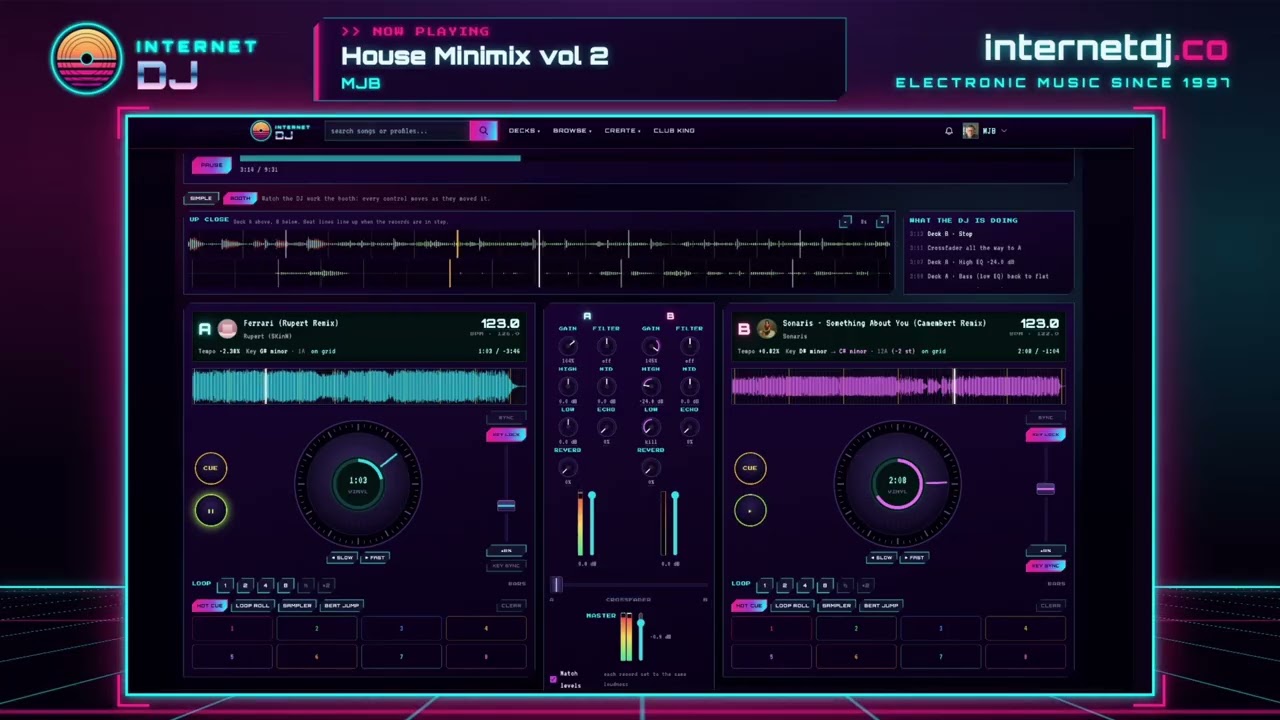Click the Deck A jog wheel
Viewport: 1280px width, 720px height.
coord(358,484)
